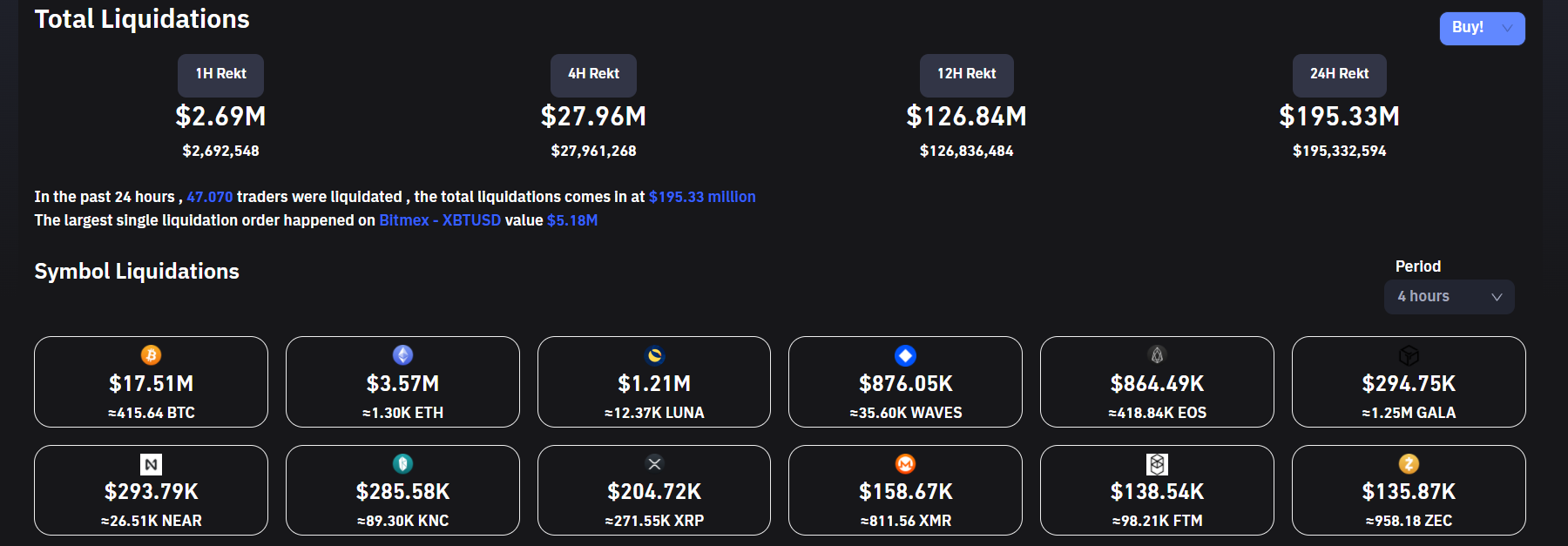Click the GALA coin icon
Screen dimensions: 1568x546
click(x=1409, y=355)
